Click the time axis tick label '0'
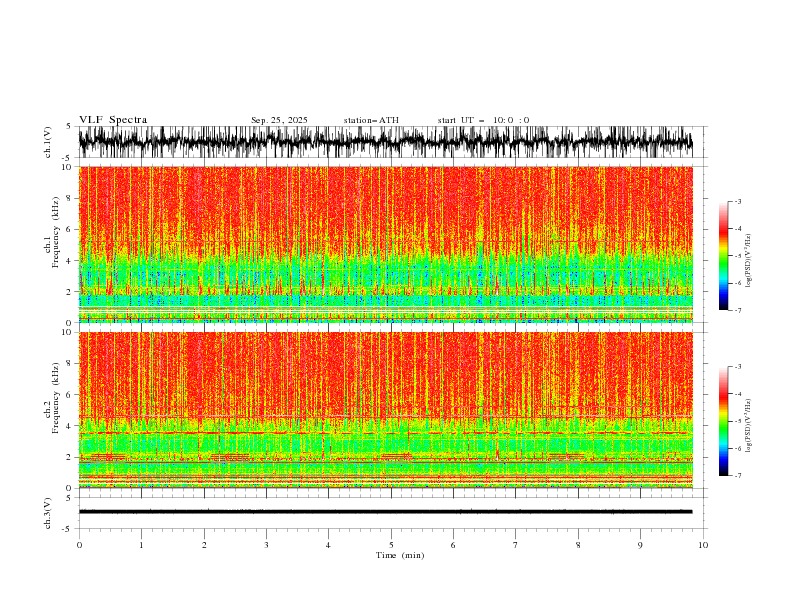 [79, 545]
